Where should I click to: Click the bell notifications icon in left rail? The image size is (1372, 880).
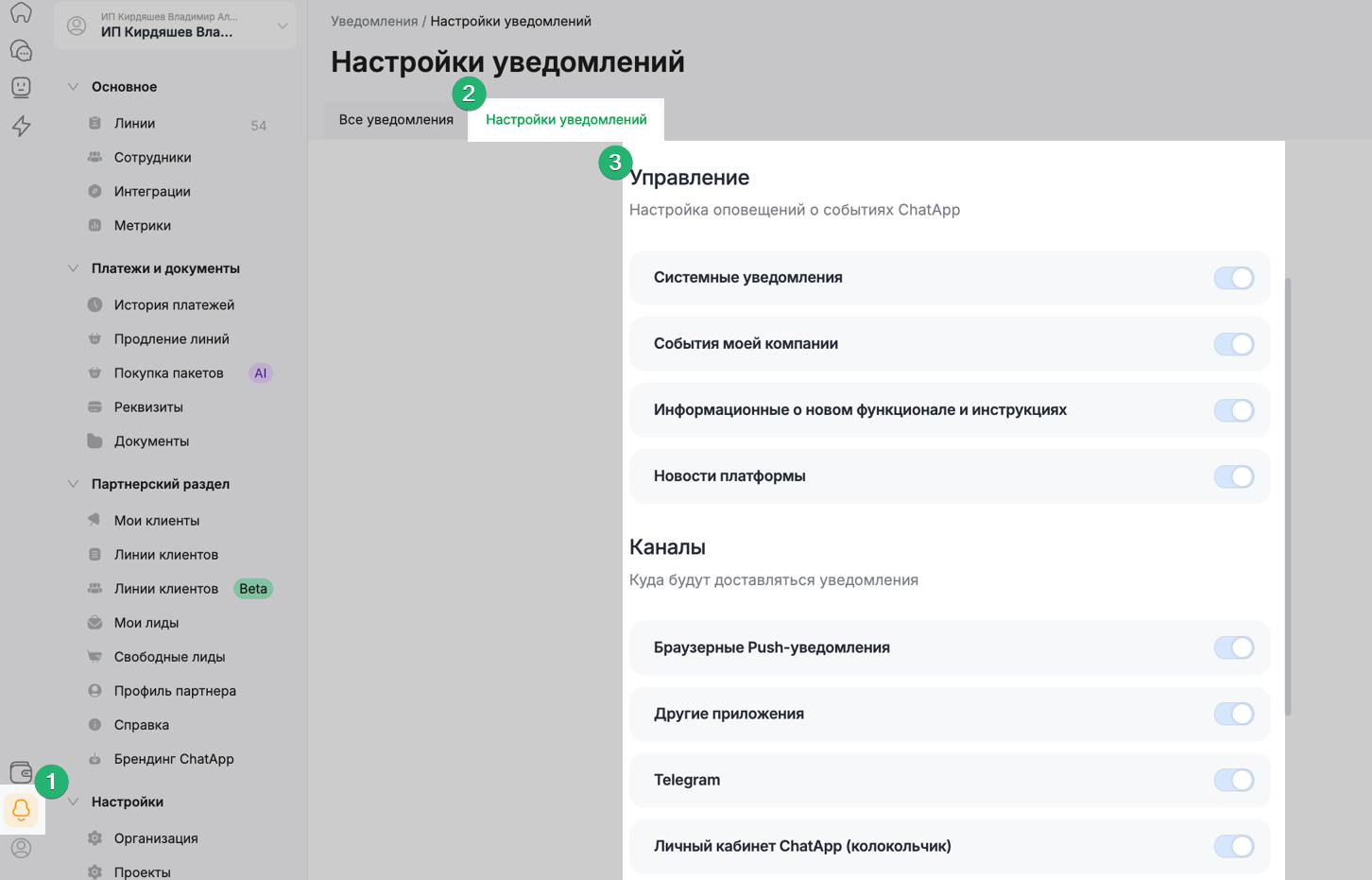tap(21, 810)
